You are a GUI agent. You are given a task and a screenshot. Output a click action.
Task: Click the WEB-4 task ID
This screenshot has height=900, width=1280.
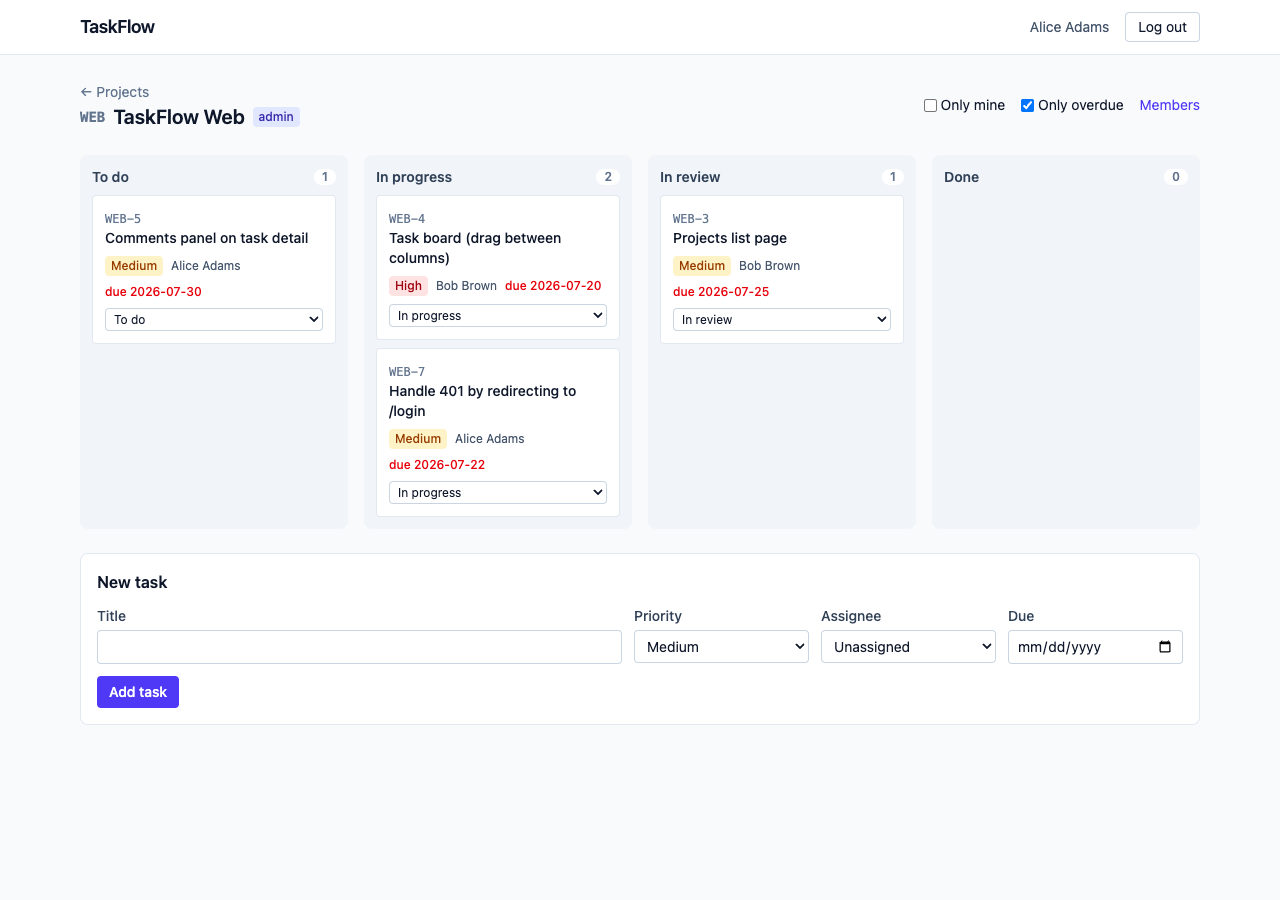pos(407,219)
